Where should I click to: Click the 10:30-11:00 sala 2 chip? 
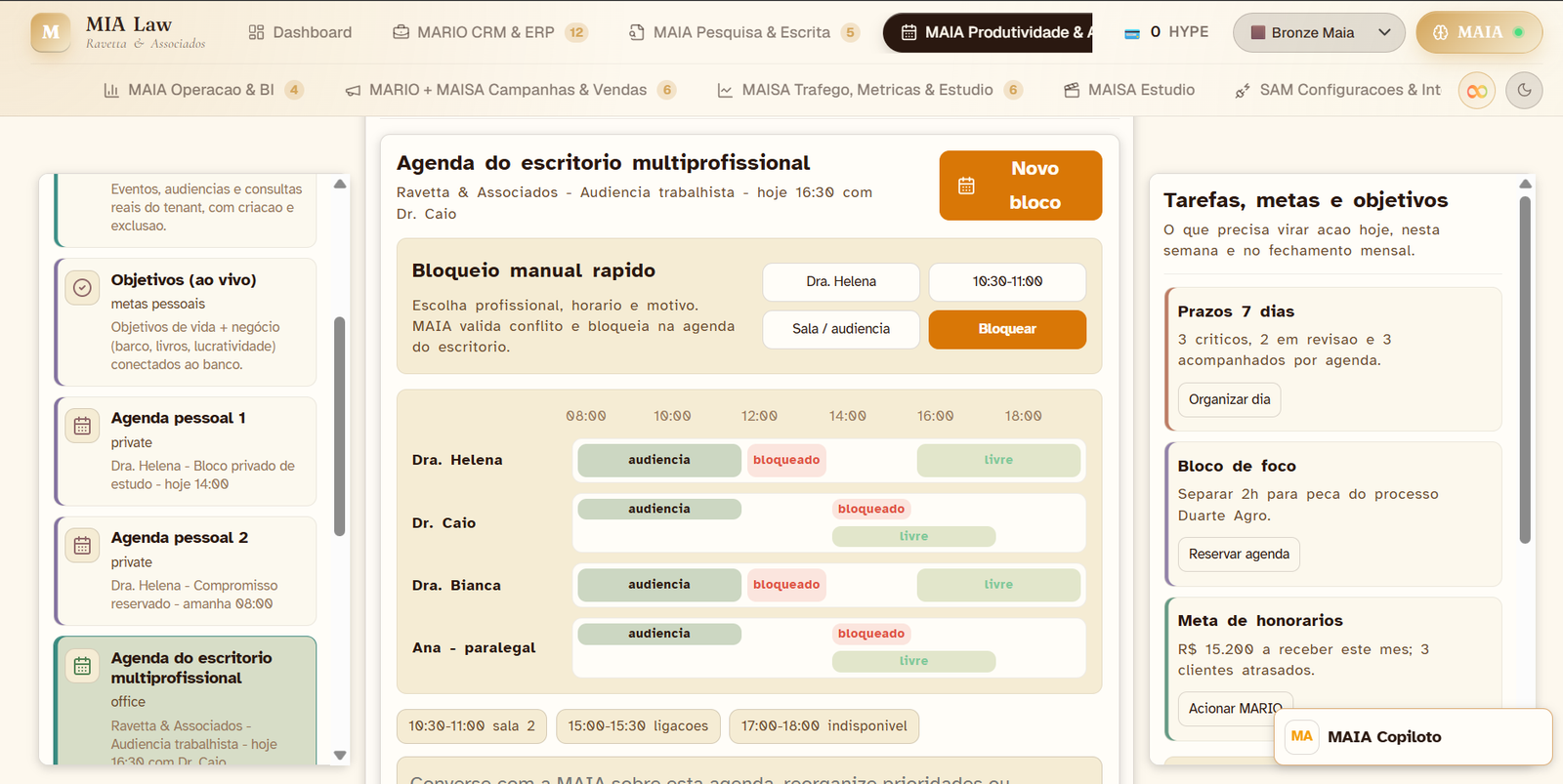tap(472, 726)
